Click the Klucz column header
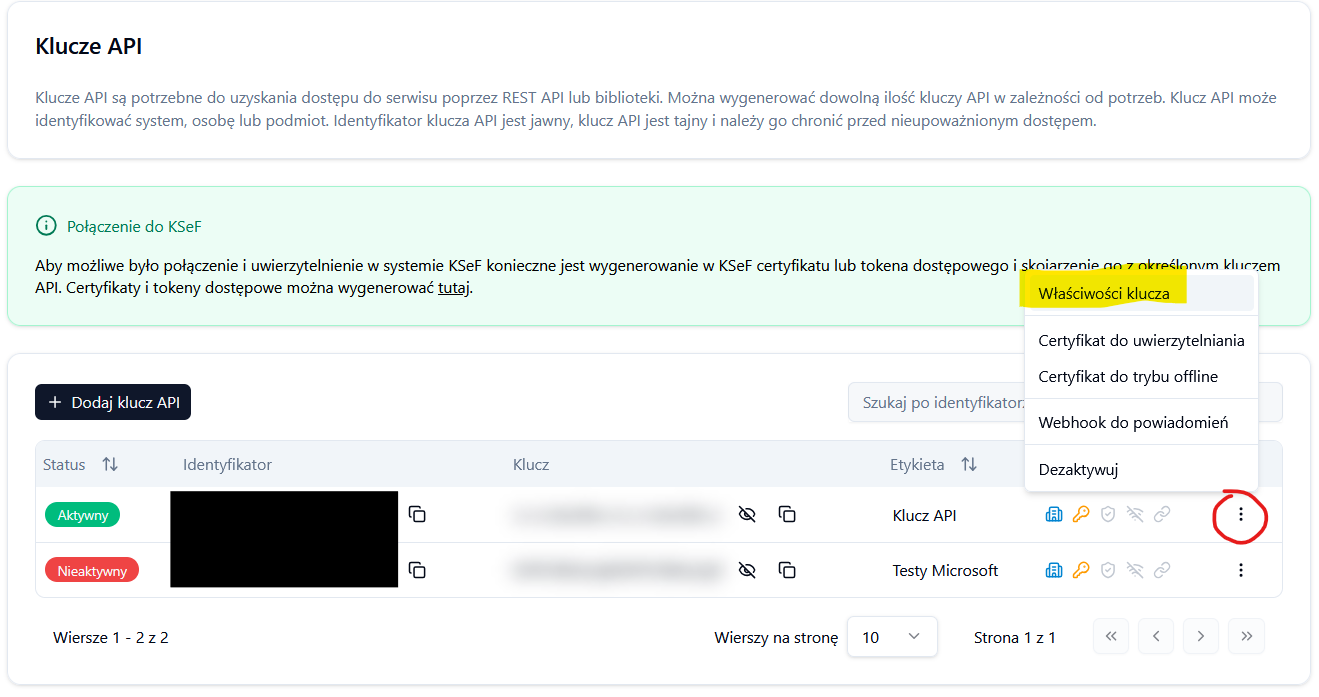This screenshot has width=1319, height=697. pyautogui.click(x=531, y=464)
